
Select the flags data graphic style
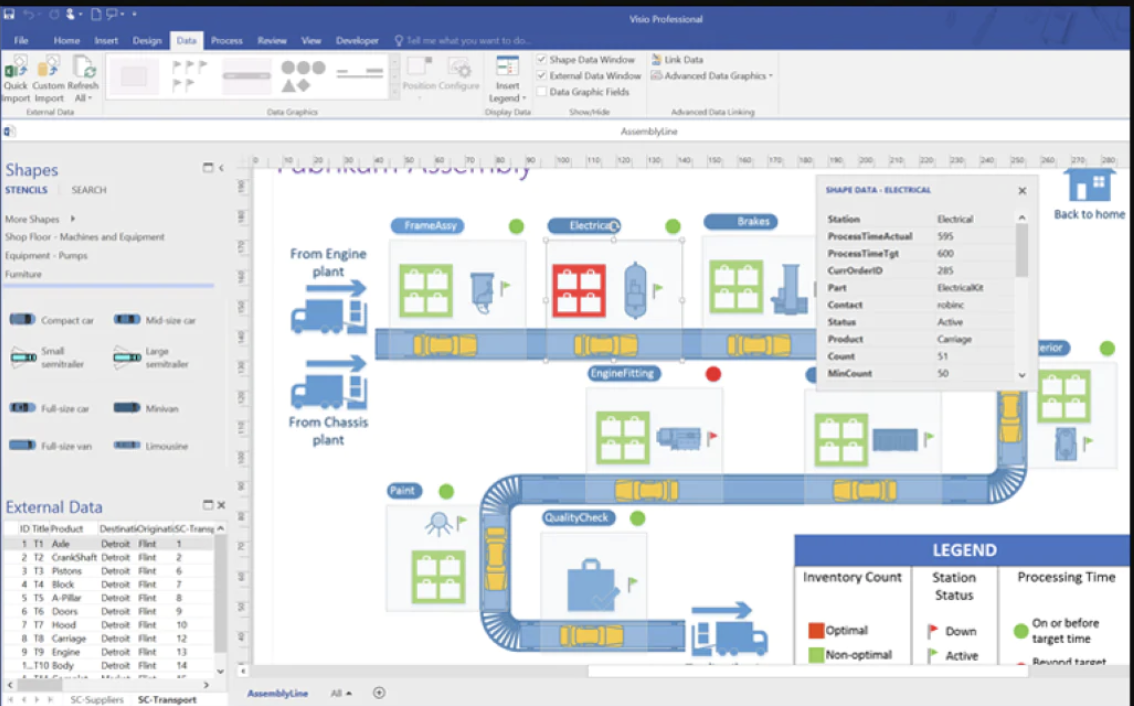(189, 76)
